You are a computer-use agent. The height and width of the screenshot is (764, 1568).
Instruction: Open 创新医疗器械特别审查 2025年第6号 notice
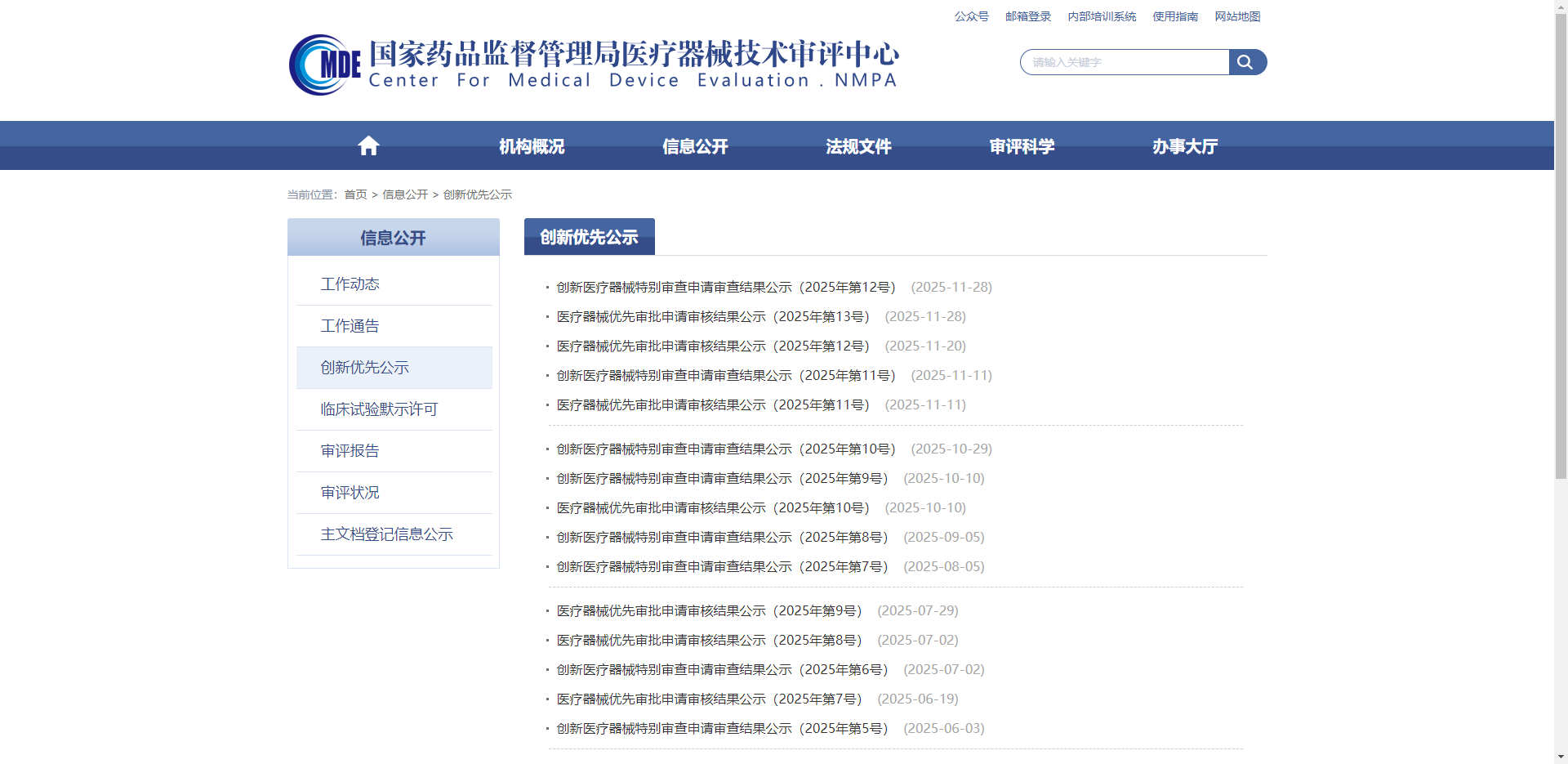pos(722,670)
